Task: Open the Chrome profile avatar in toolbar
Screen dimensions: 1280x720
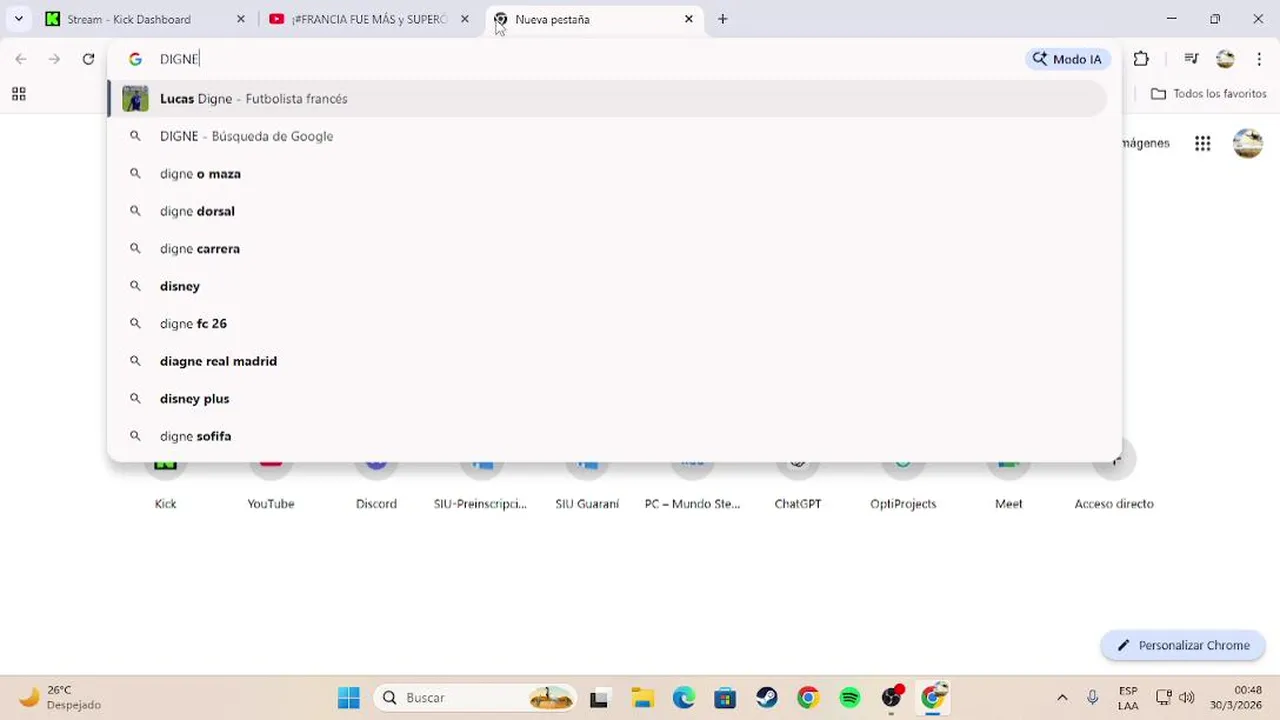Action: pos(1225,59)
